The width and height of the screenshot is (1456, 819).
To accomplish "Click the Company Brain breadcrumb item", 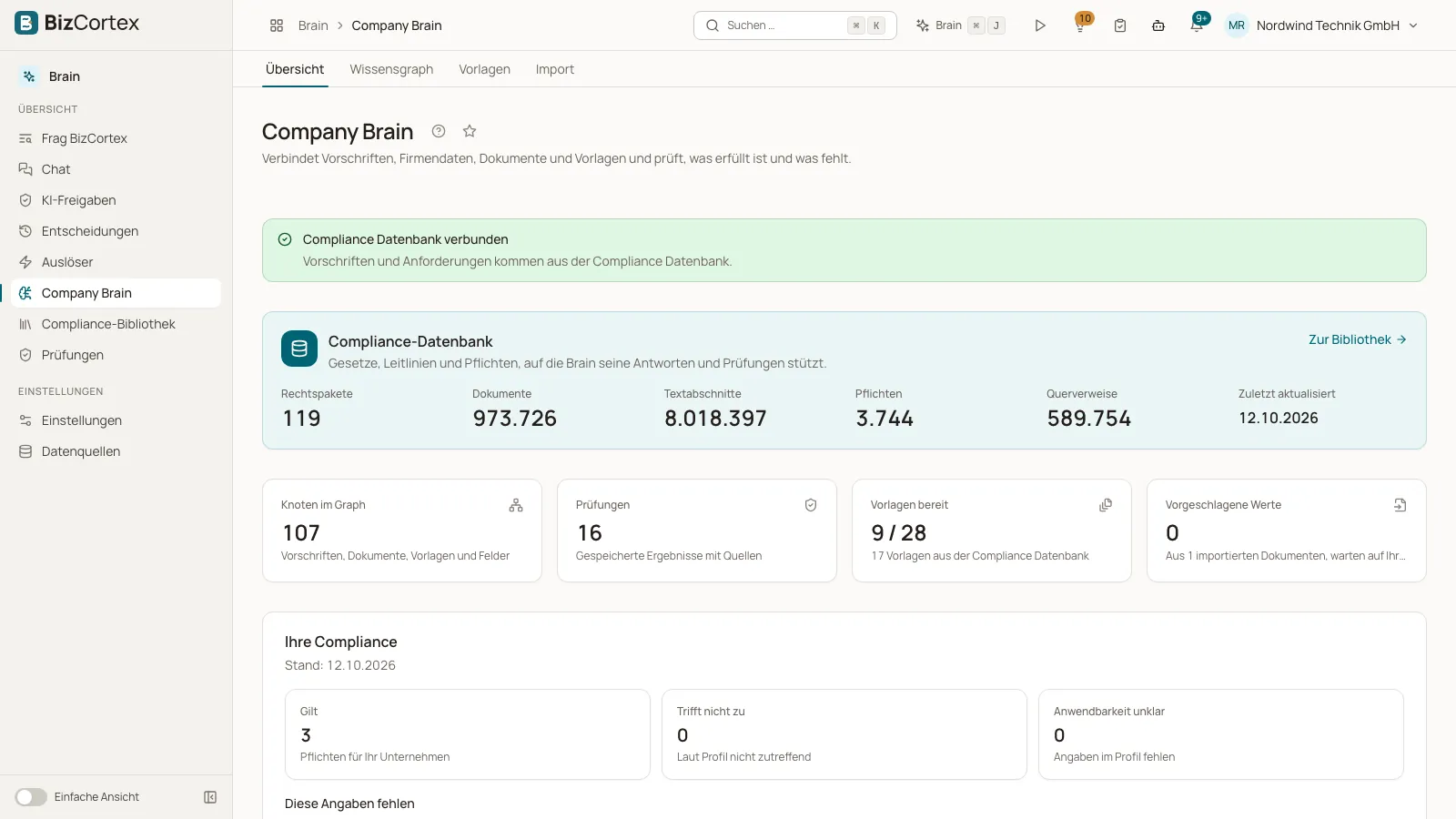I will tap(397, 25).
